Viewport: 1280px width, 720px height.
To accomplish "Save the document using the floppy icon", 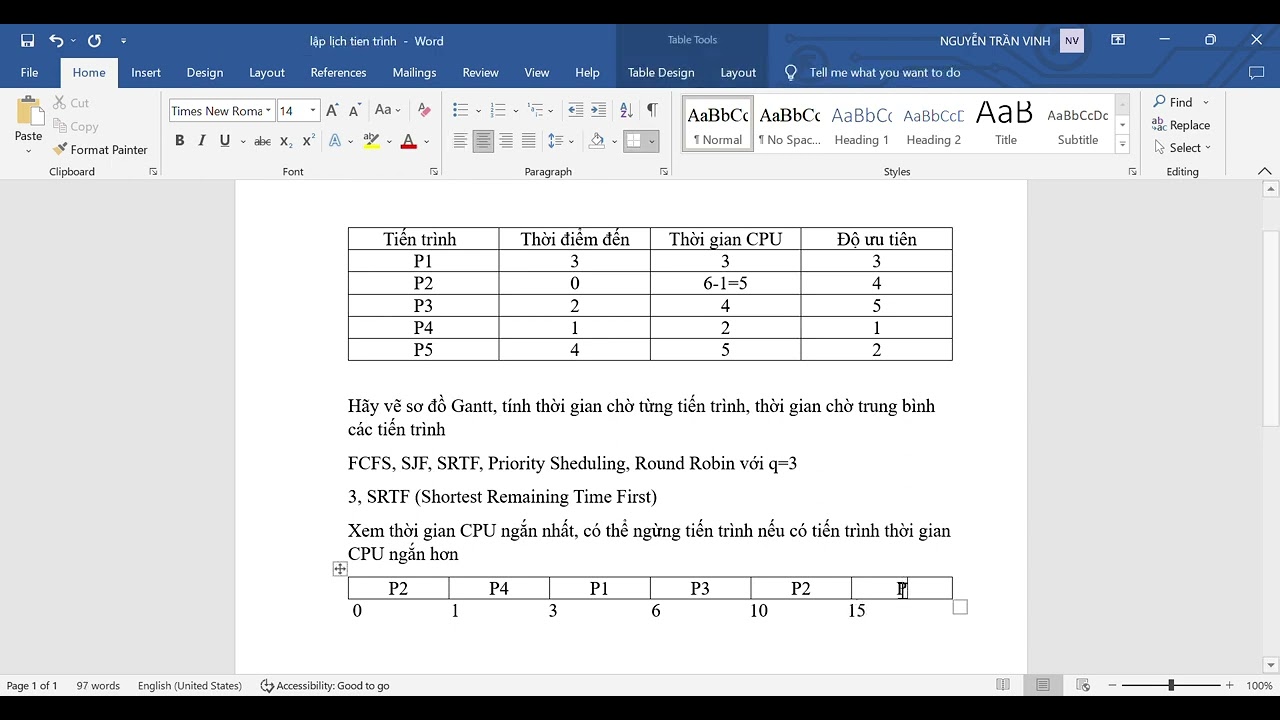I will click(27, 41).
